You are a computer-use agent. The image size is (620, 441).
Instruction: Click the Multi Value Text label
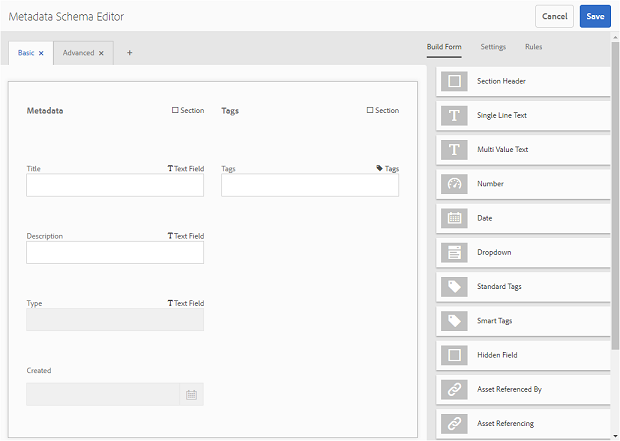coord(503,150)
